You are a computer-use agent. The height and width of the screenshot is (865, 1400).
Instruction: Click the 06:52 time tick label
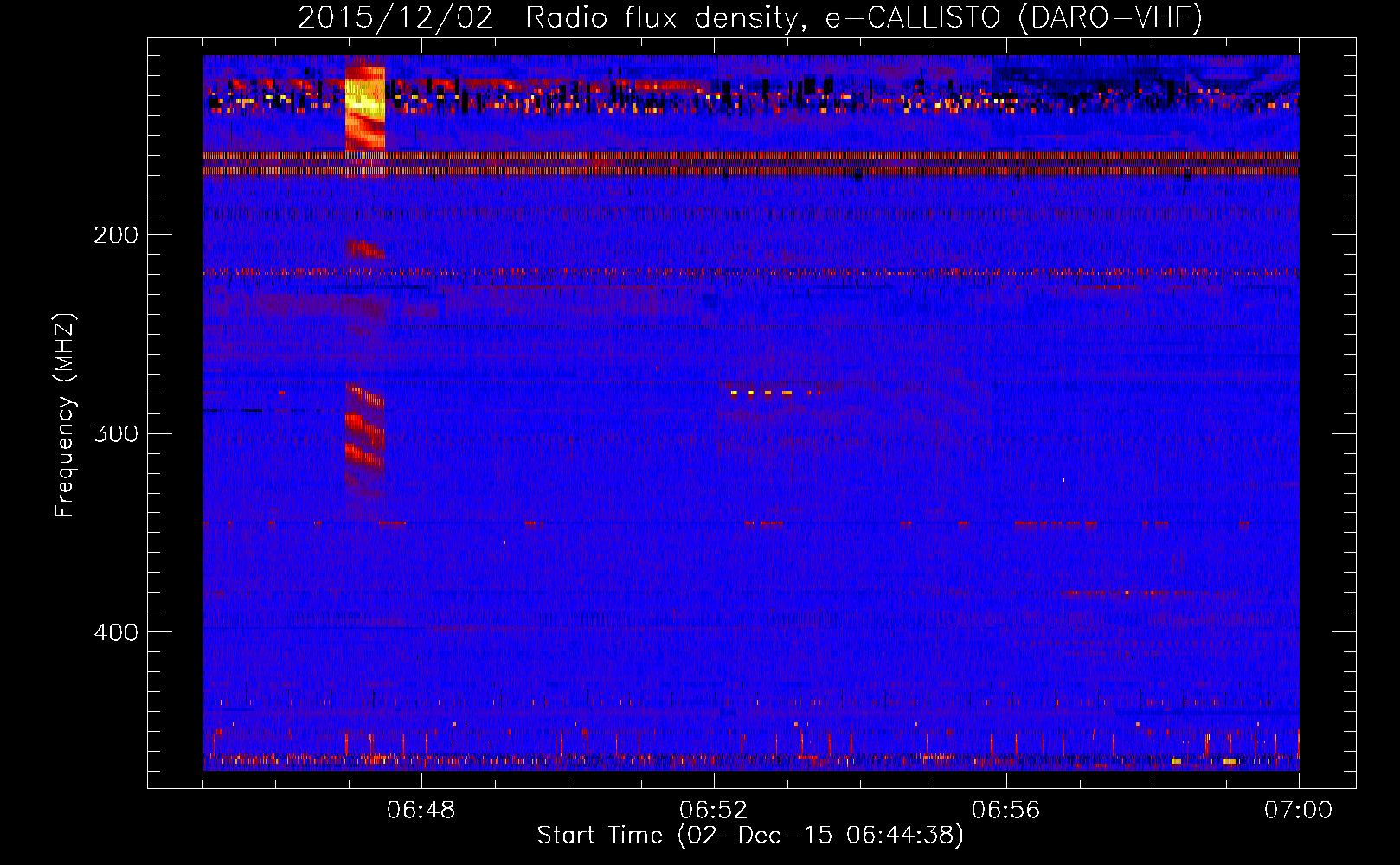pyautogui.click(x=714, y=810)
